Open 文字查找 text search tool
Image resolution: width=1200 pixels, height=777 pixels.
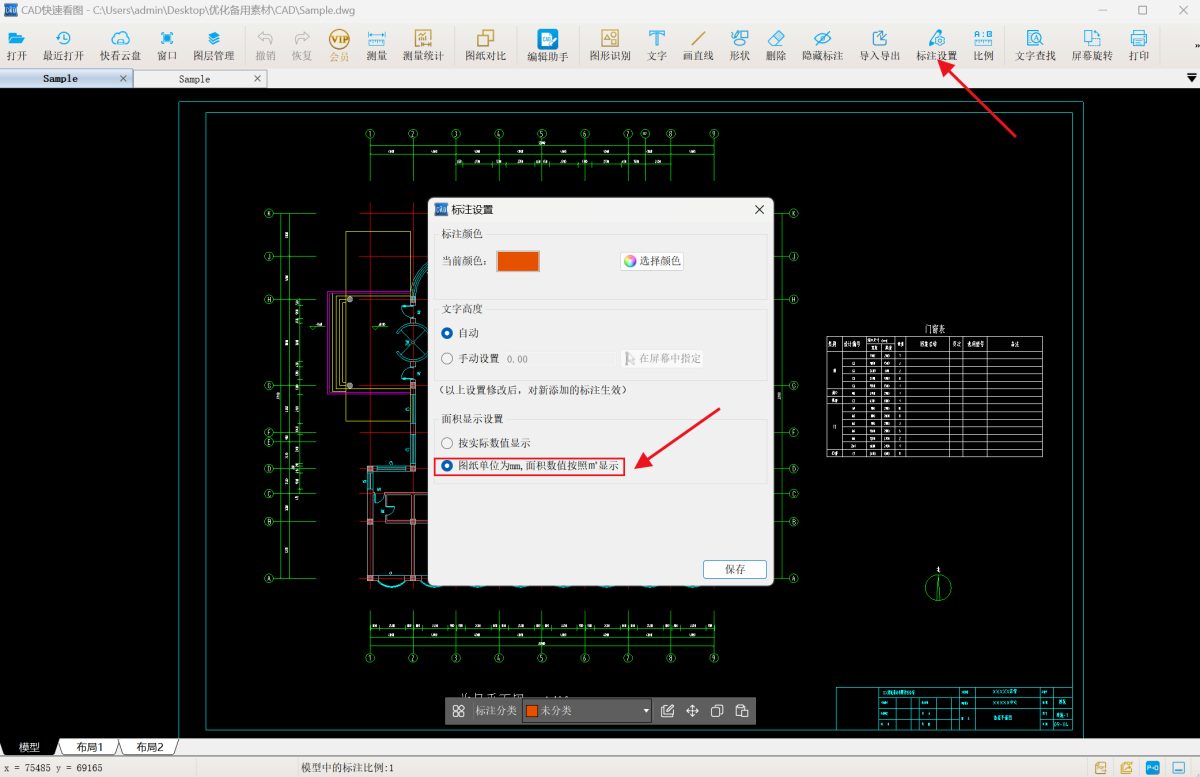[1035, 46]
